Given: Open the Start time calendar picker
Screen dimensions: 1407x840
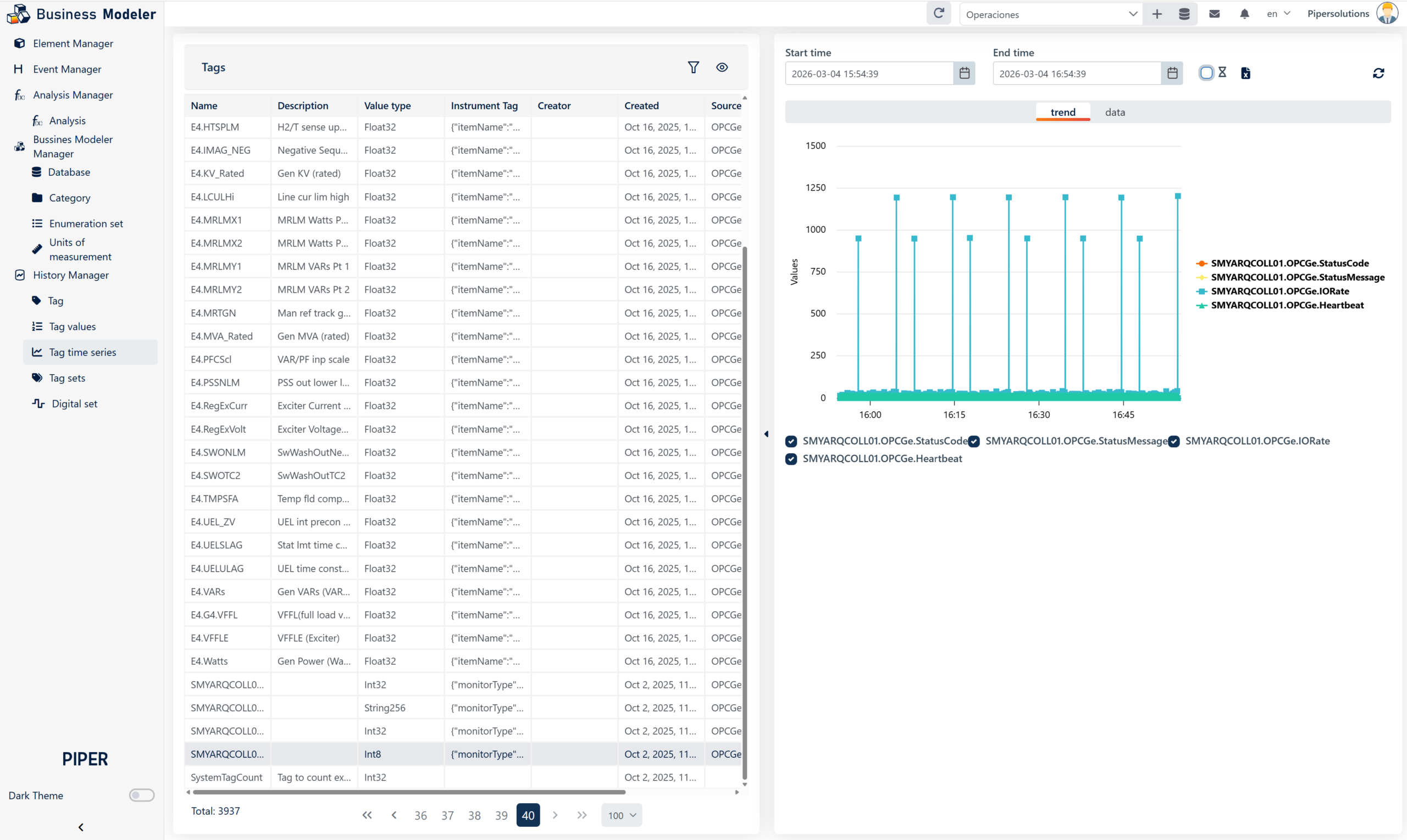Looking at the screenshot, I should tap(964, 74).
